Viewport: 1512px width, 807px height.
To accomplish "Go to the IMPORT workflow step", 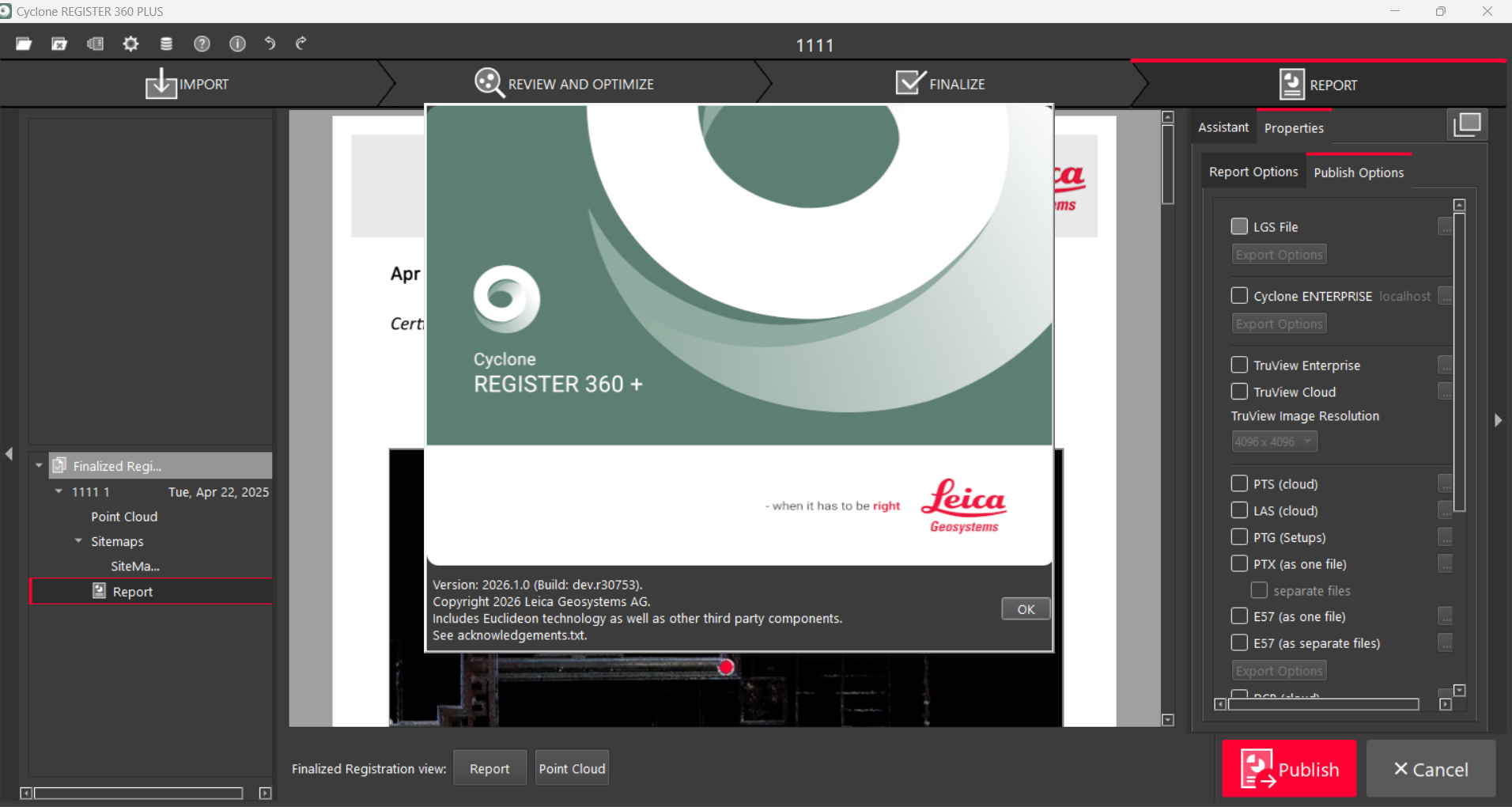I will pyautogui.click(x=187, y=84).
